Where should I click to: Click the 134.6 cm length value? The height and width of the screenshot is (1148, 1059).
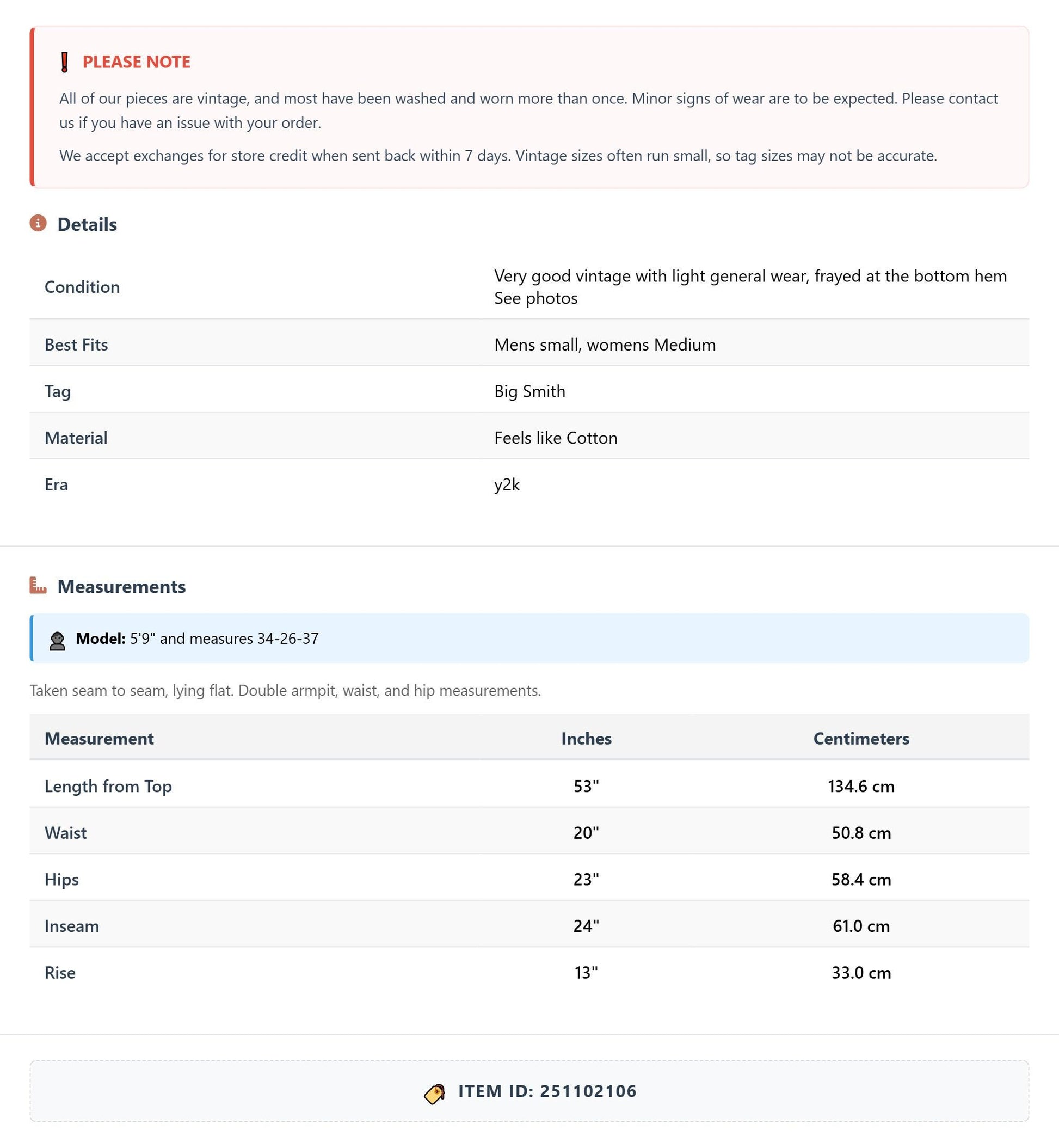861,786
